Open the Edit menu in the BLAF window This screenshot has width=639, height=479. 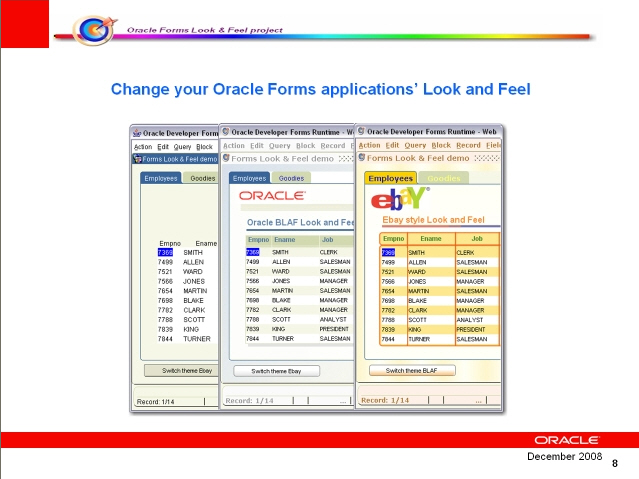tap(257, 146)
